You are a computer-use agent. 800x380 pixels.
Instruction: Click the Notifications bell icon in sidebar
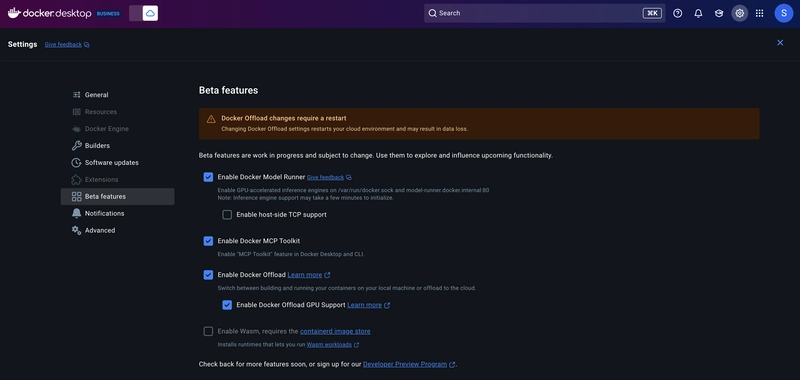(77, 213)
